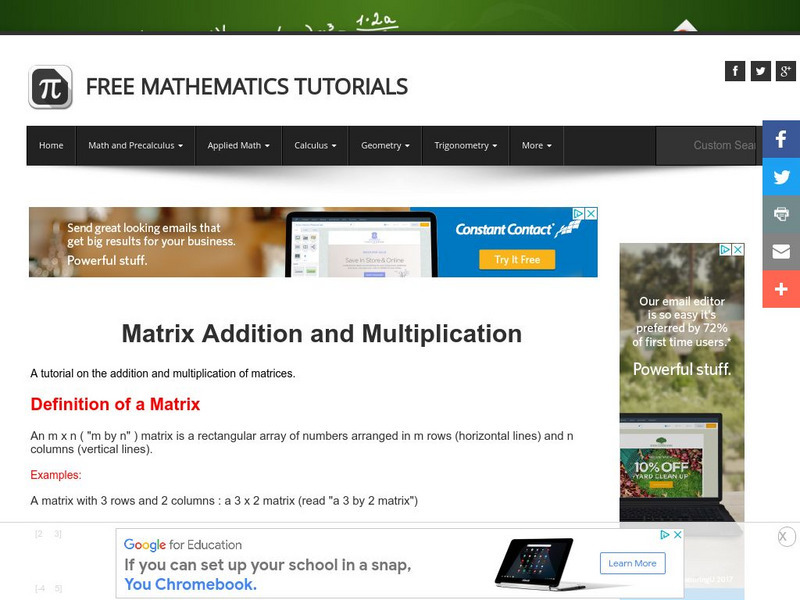
Task: Click the red Examples: label
Action: click(x=56, y=475)
